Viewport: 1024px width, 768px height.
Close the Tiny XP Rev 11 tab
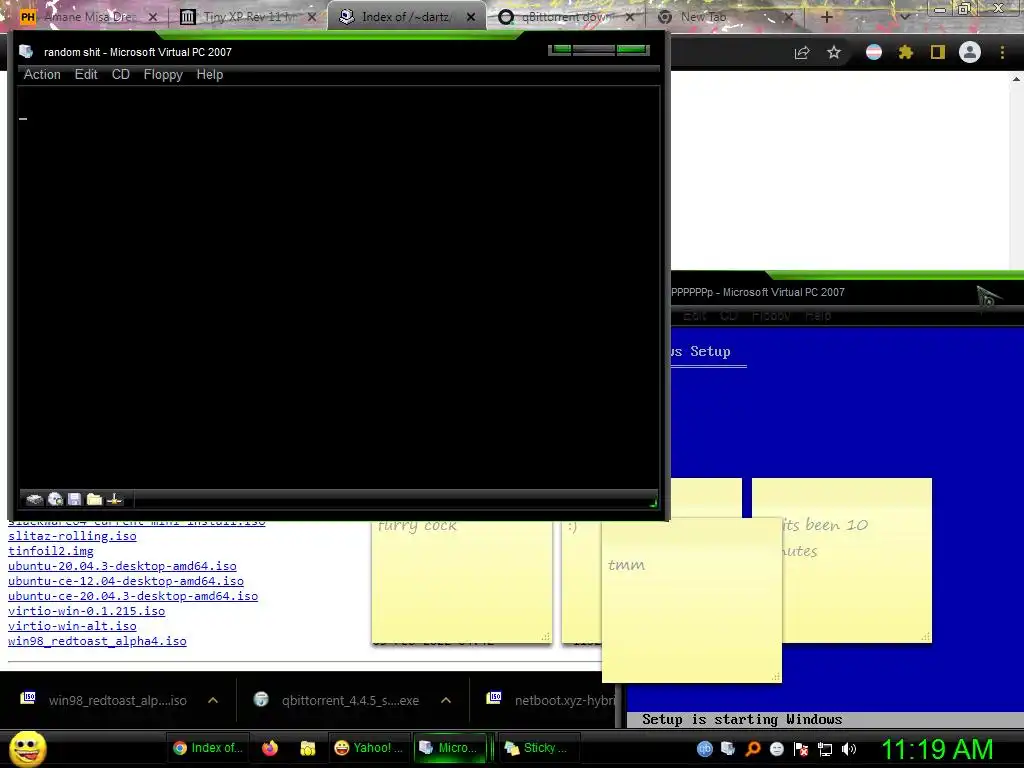(x=312, y=17)
